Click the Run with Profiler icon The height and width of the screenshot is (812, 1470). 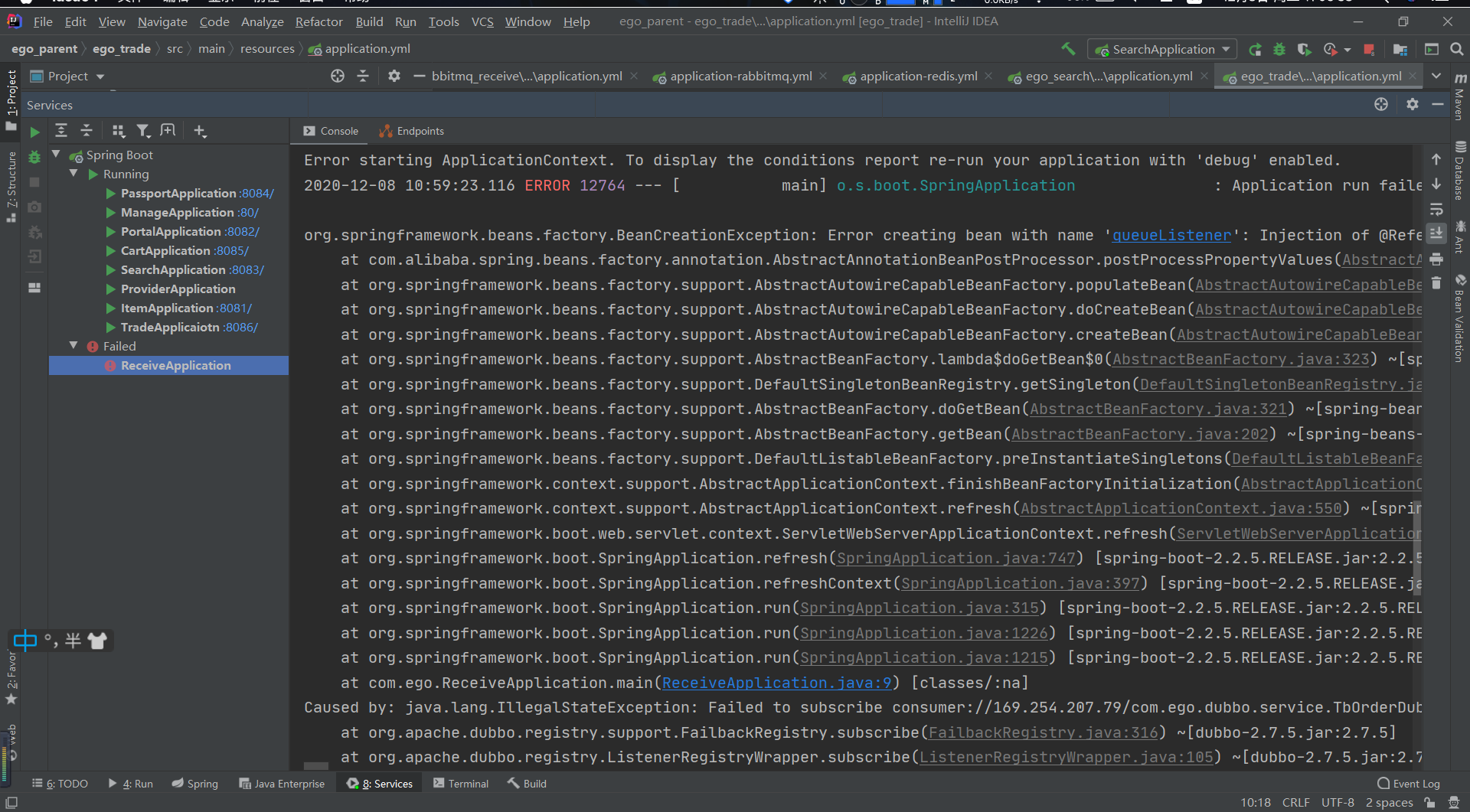tap(1331, 49)
